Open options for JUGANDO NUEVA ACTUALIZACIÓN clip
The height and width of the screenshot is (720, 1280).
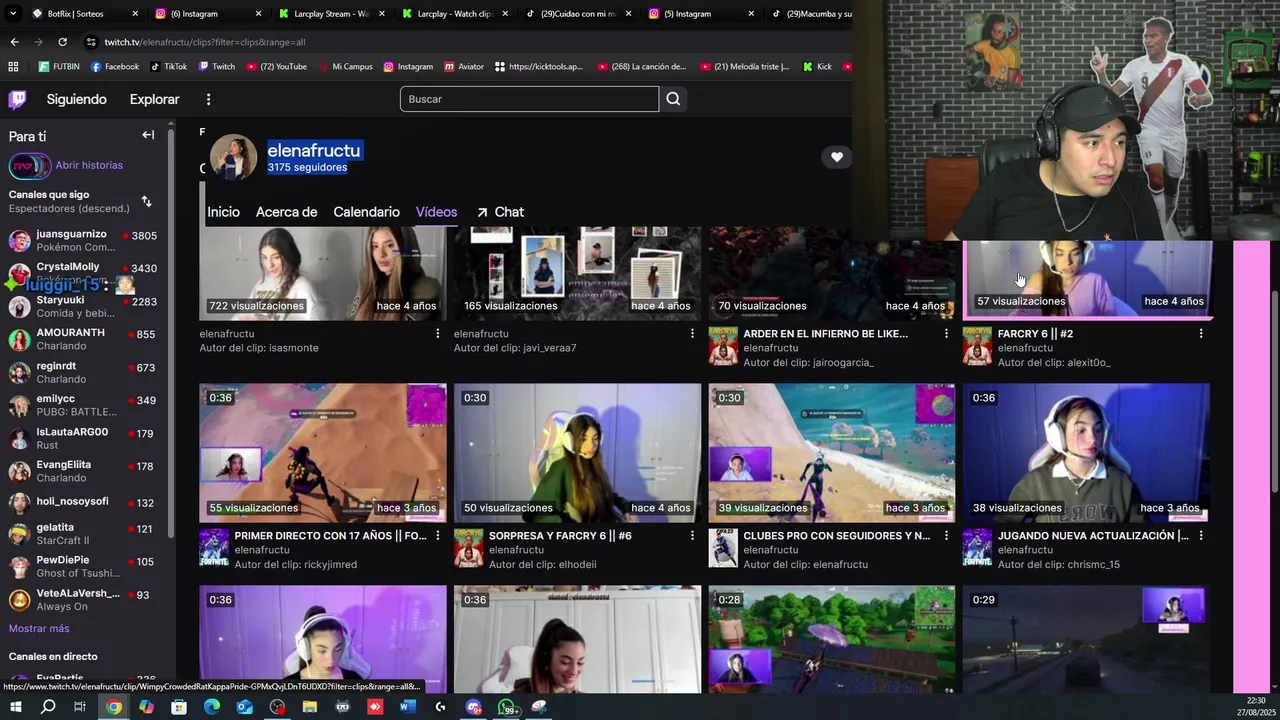click(1201, 536)
